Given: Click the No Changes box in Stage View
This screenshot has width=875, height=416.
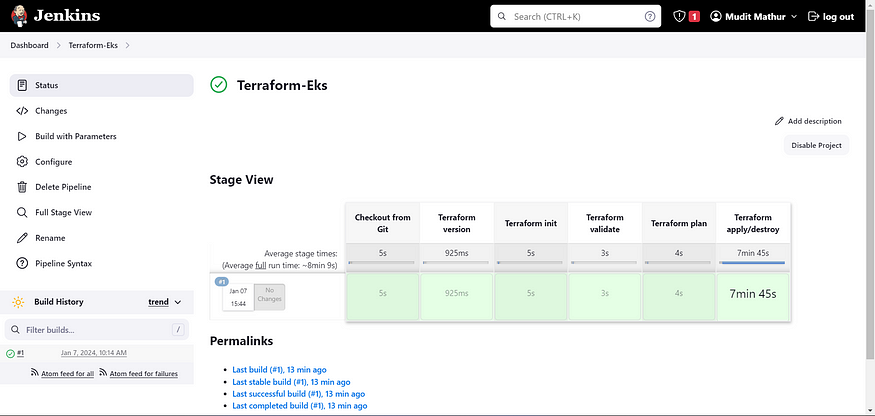Looking at the screenshot, I should point(270,299).
